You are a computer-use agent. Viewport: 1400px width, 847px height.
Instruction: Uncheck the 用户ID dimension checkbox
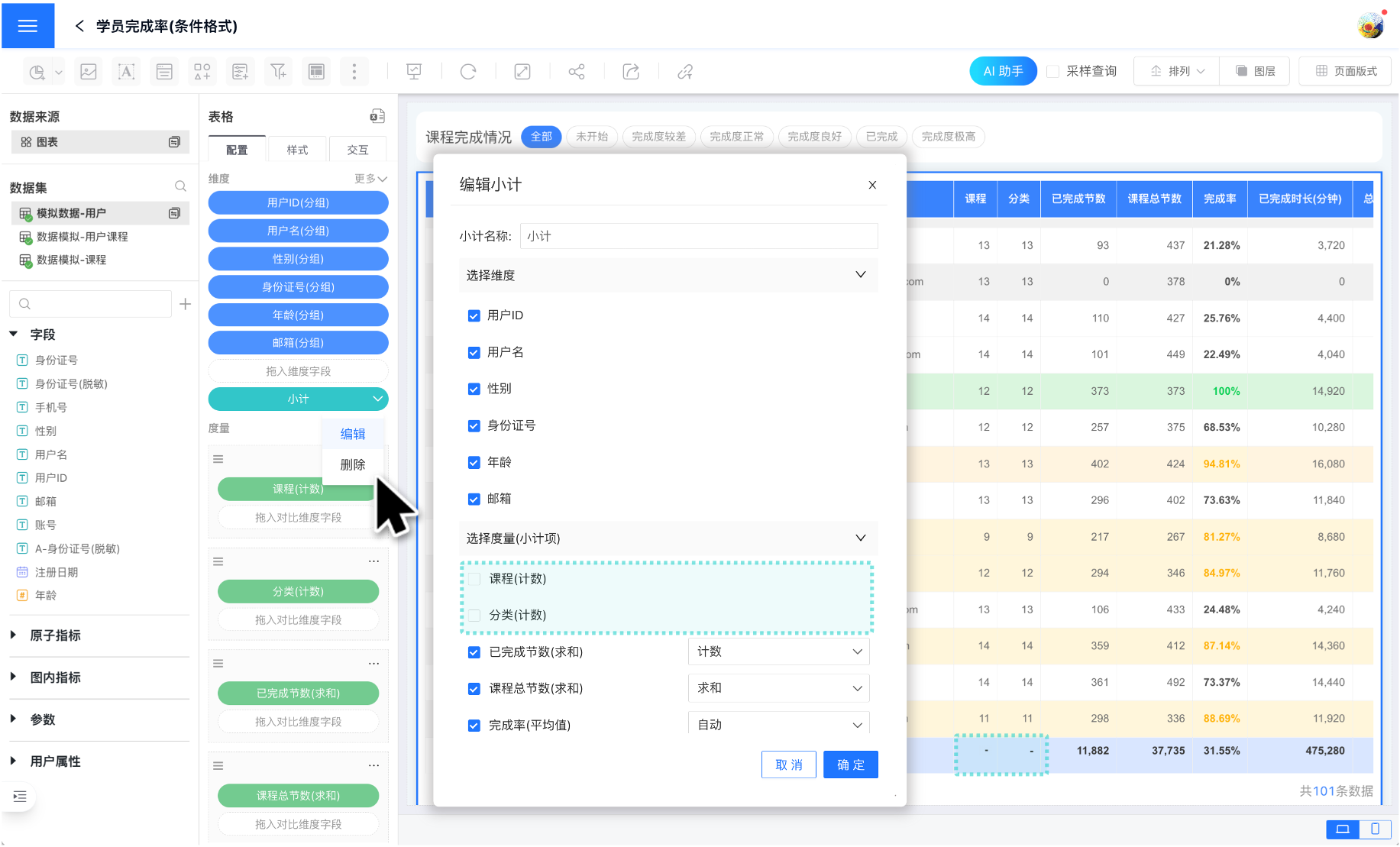[x=474, y=315]
